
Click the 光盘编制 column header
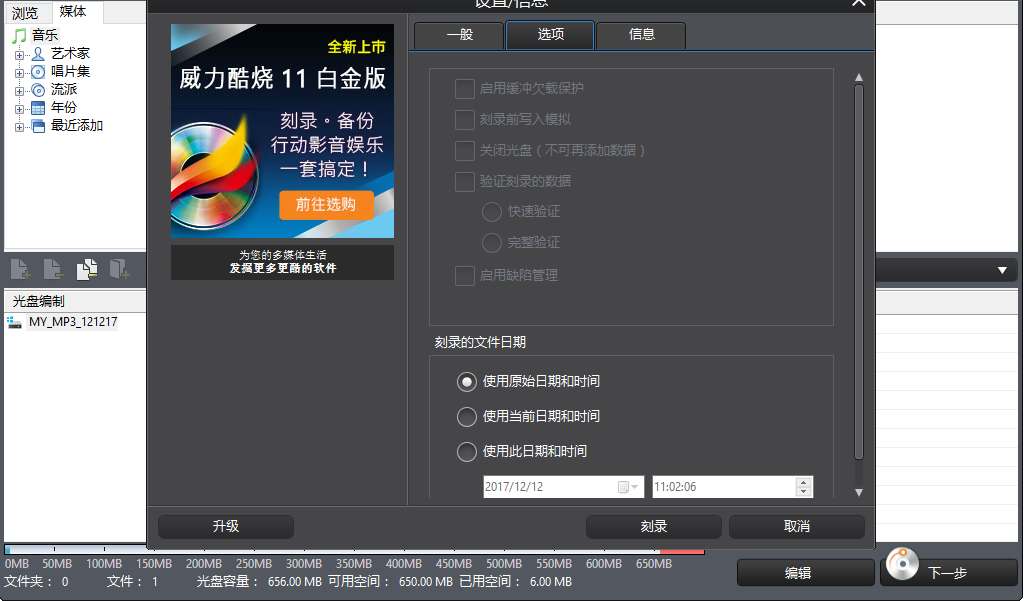pyautogui.click(x=75, y=301)
